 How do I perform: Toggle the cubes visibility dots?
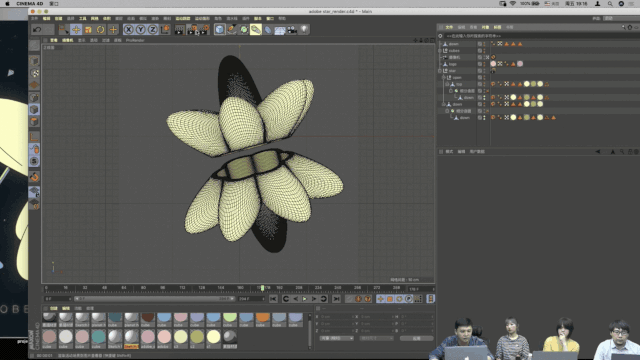[484, 51]
